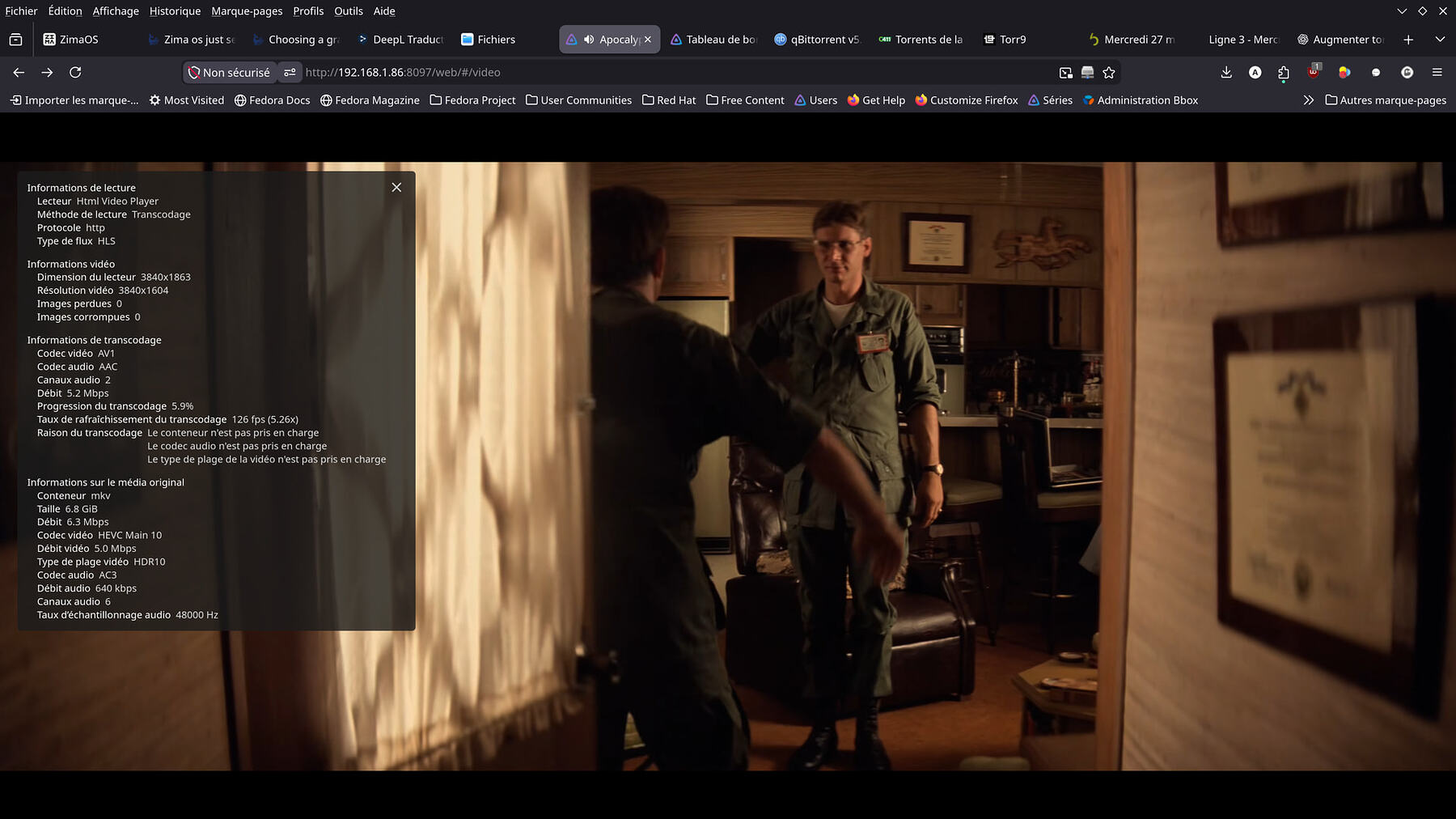The width and height of the screenshot is (1456, 819).
Task: Switch to the Mercredi 27 tab
Action: tap(1131, 40)
